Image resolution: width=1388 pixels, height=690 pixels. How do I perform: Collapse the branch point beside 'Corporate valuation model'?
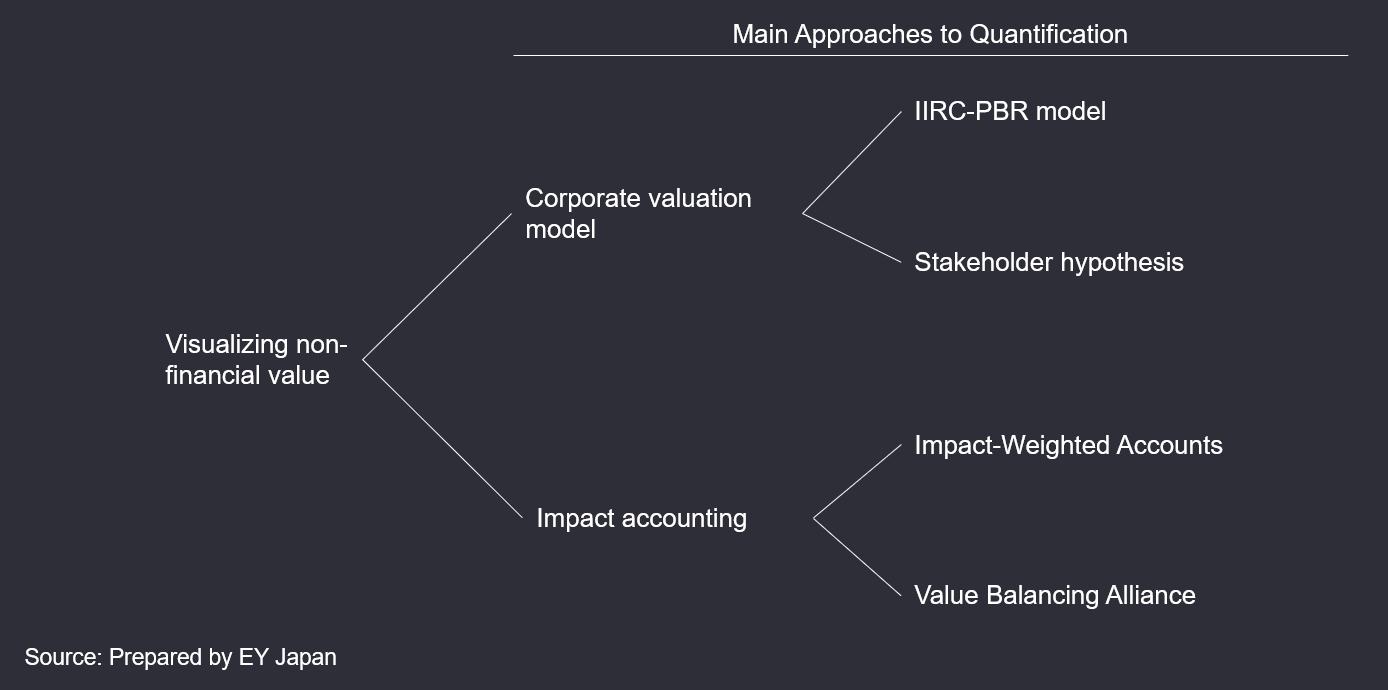[x=803, y=213]
